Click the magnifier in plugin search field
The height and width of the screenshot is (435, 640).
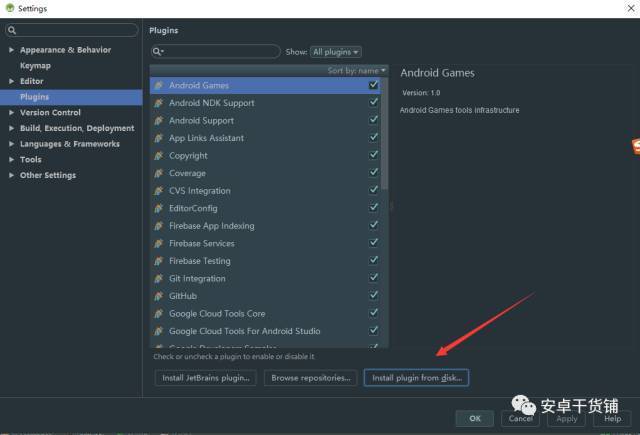coord(158,51)
